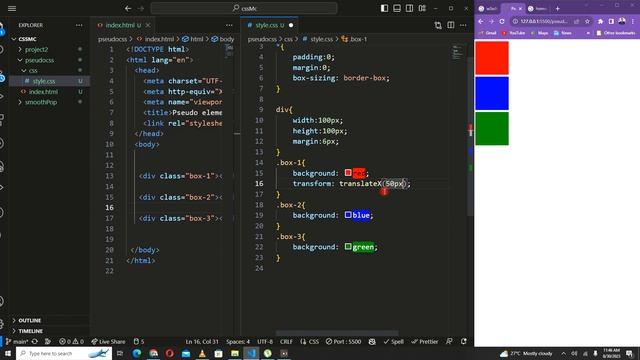Split the style.css editor right

point(451,25)
